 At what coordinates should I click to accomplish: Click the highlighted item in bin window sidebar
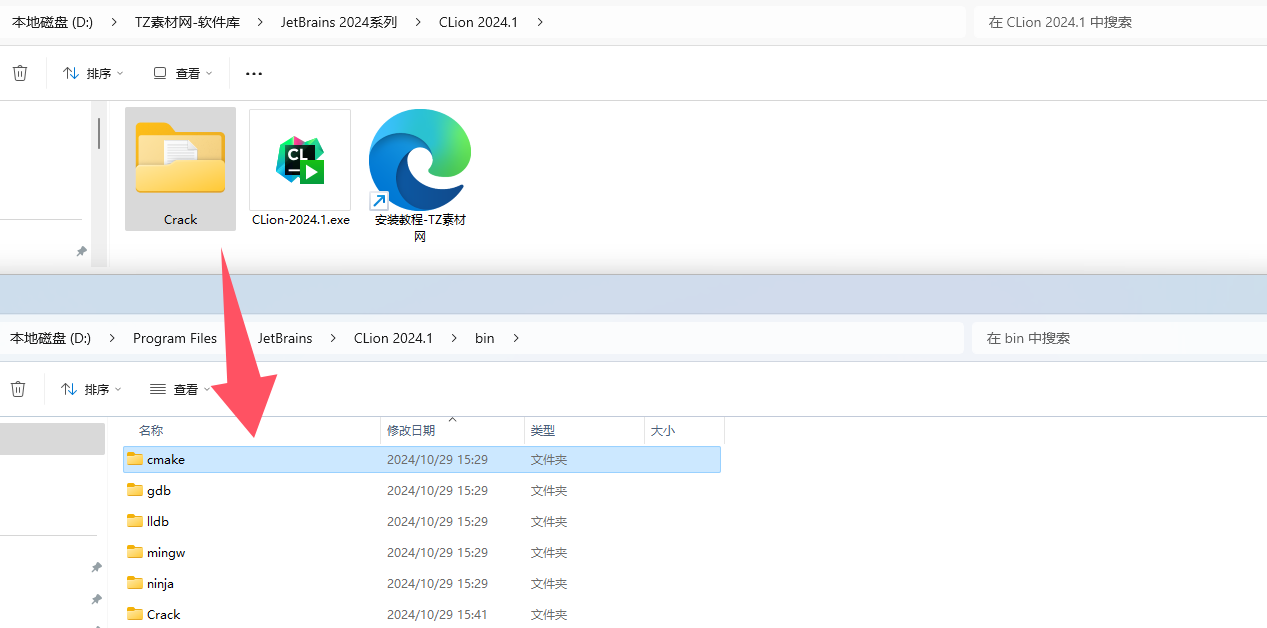coord(52,438)
